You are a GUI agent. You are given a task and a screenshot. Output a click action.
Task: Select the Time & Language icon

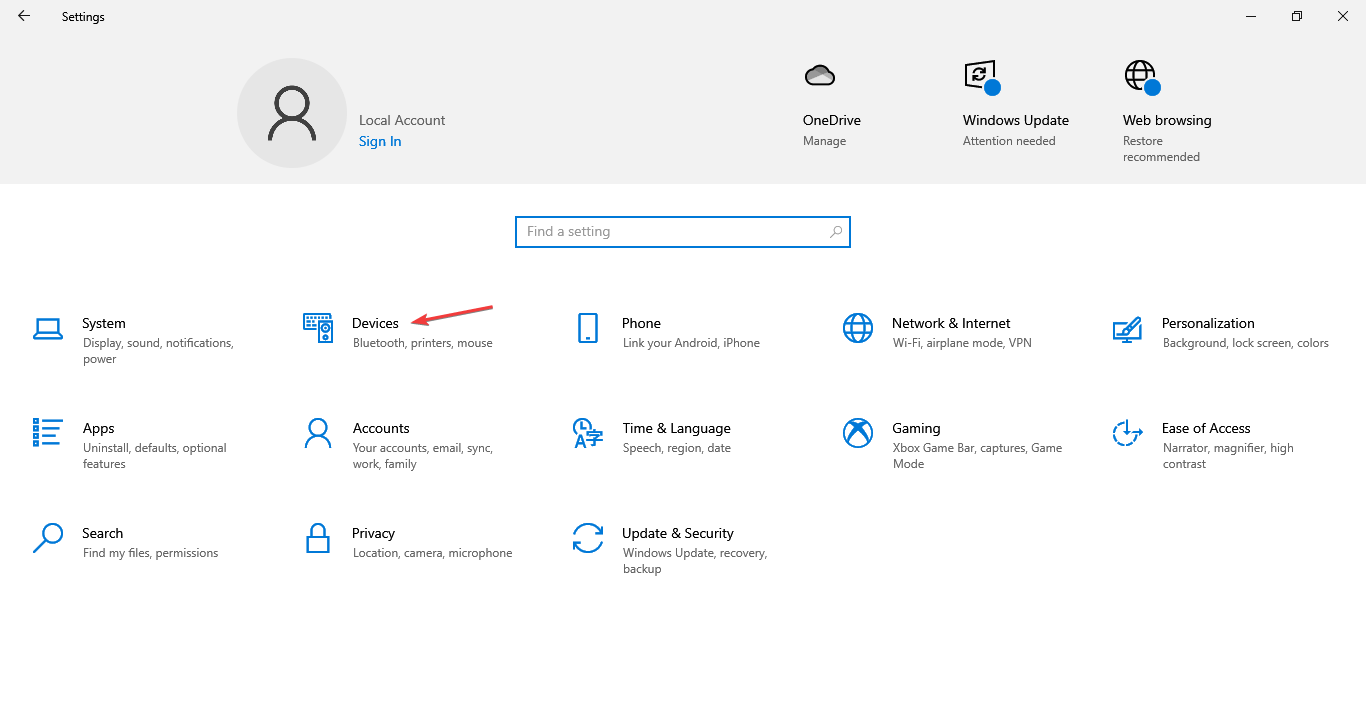(588, 433)
